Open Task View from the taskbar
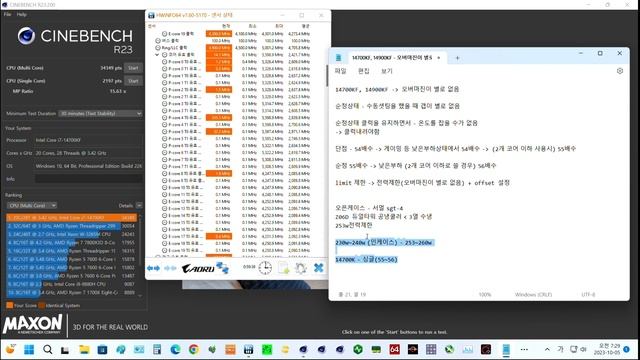Screen dimensions: 640x360 [x=65, y=350]
